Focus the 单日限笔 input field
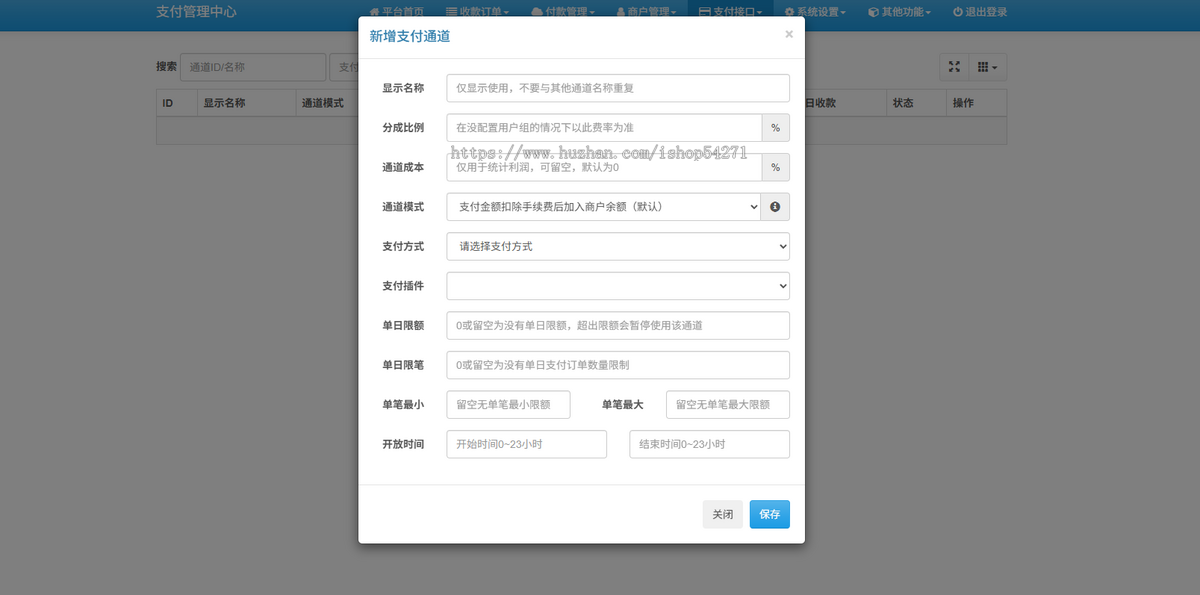 pos(618,365)
